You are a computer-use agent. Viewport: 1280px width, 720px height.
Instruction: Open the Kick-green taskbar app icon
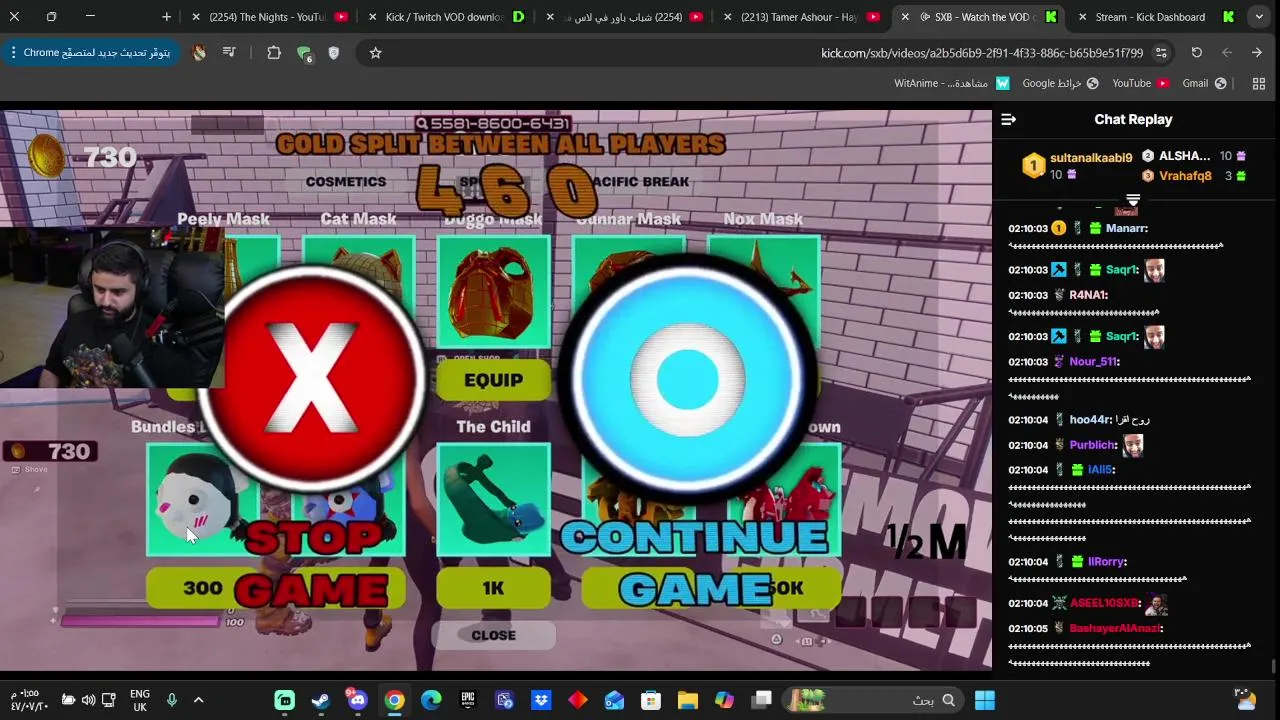[285, 700]
